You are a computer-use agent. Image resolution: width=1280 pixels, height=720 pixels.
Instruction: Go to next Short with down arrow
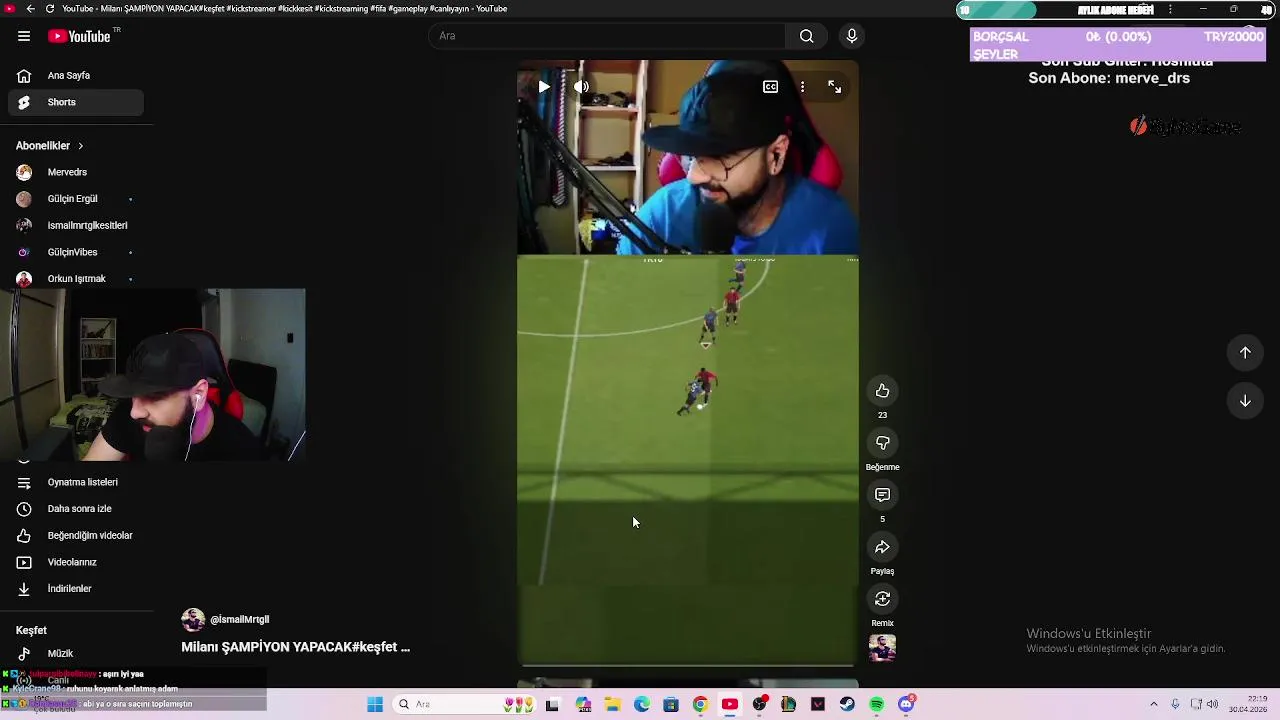click(1245, 401)
